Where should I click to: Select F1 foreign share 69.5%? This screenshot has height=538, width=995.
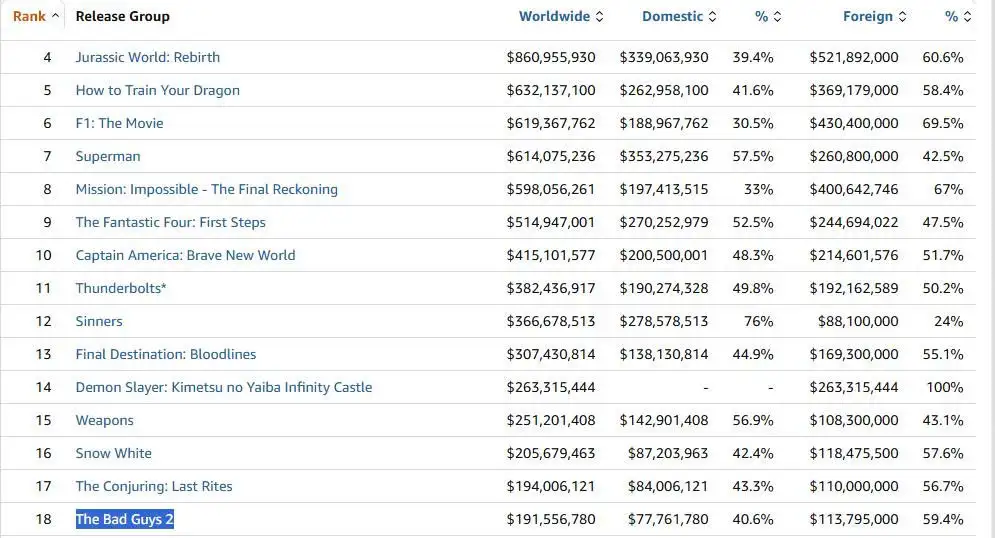tap(943, 123)
